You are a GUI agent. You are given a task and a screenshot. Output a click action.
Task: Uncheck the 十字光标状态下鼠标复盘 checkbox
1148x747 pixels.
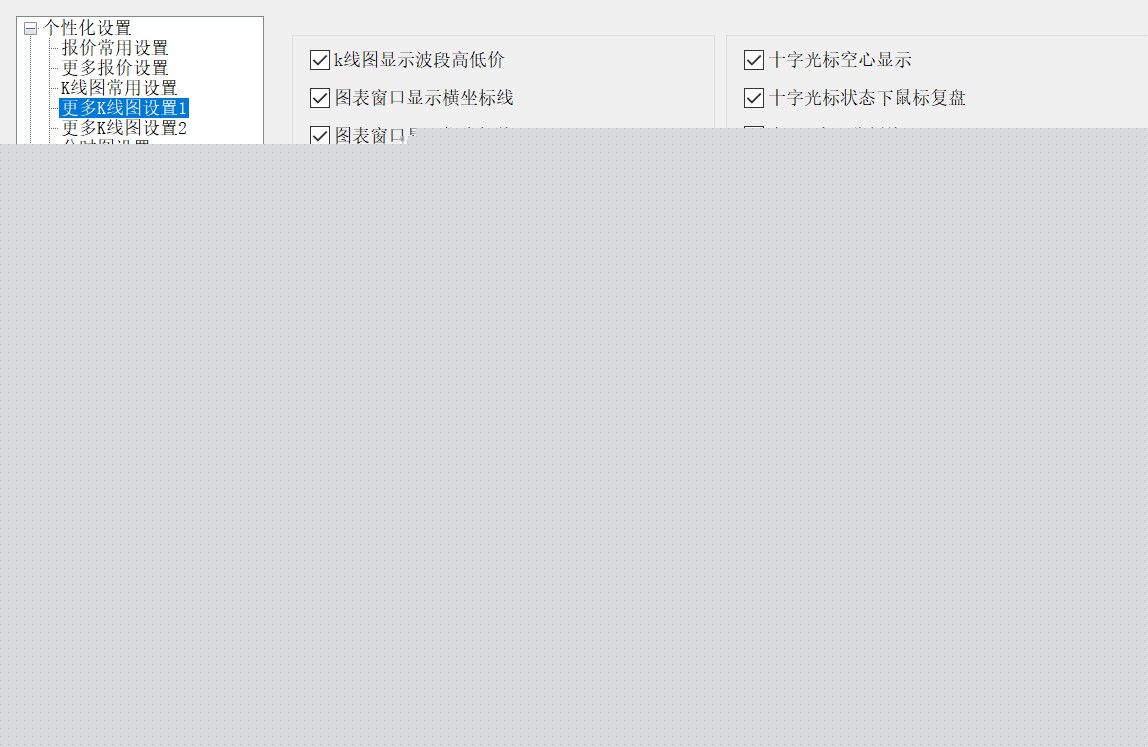pos(753,97)
